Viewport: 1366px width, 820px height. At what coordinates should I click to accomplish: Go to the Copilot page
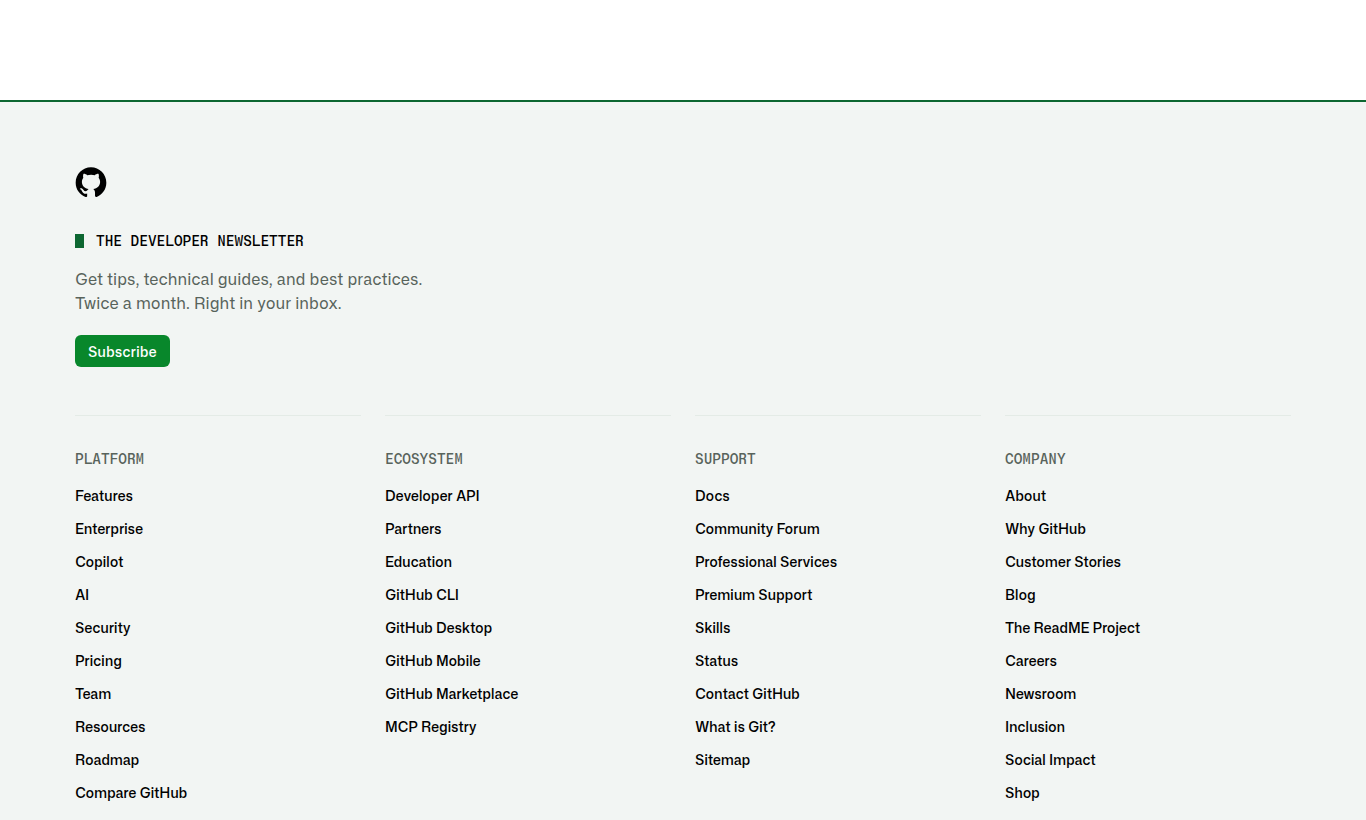coord(99,562)
